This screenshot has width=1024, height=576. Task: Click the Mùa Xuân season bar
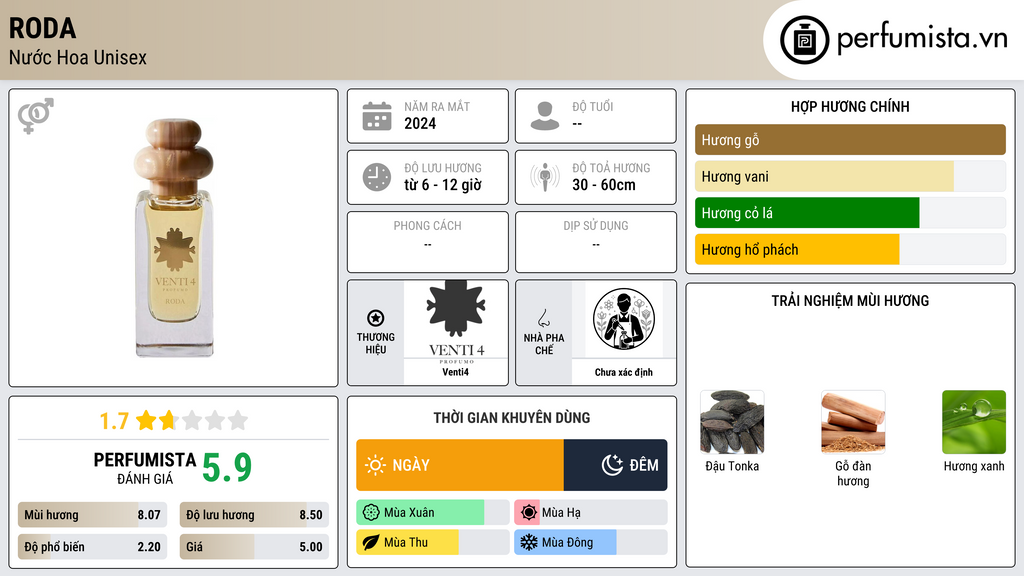point(432,513)
